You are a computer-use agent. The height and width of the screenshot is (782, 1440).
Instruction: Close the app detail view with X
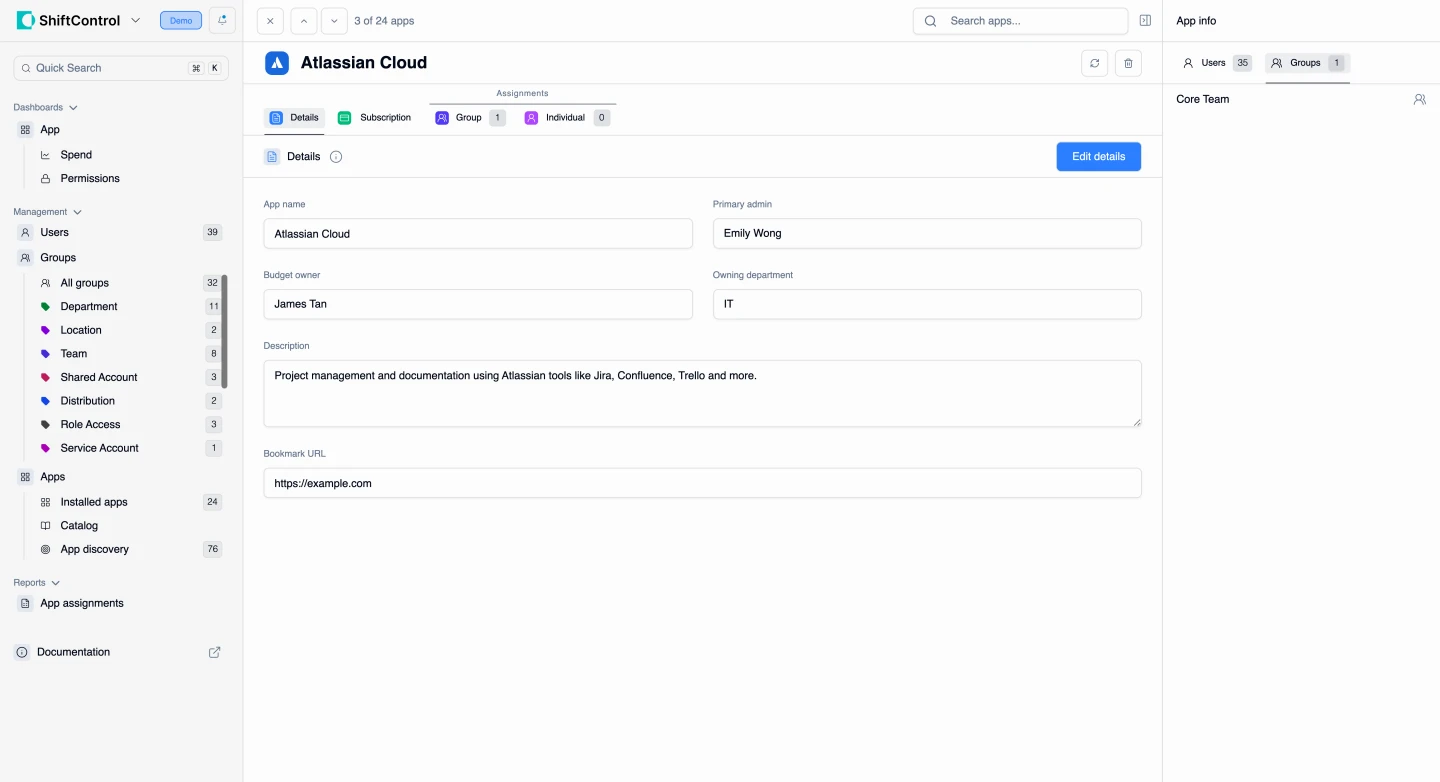270,21
